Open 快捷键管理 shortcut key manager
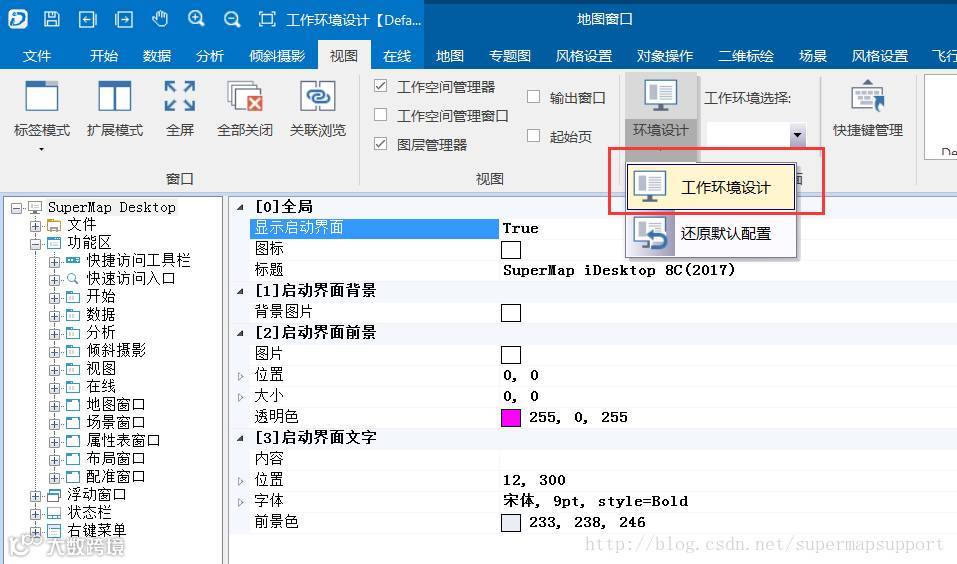This screenshot has height=564, width=957. click(x=867, y=107)
